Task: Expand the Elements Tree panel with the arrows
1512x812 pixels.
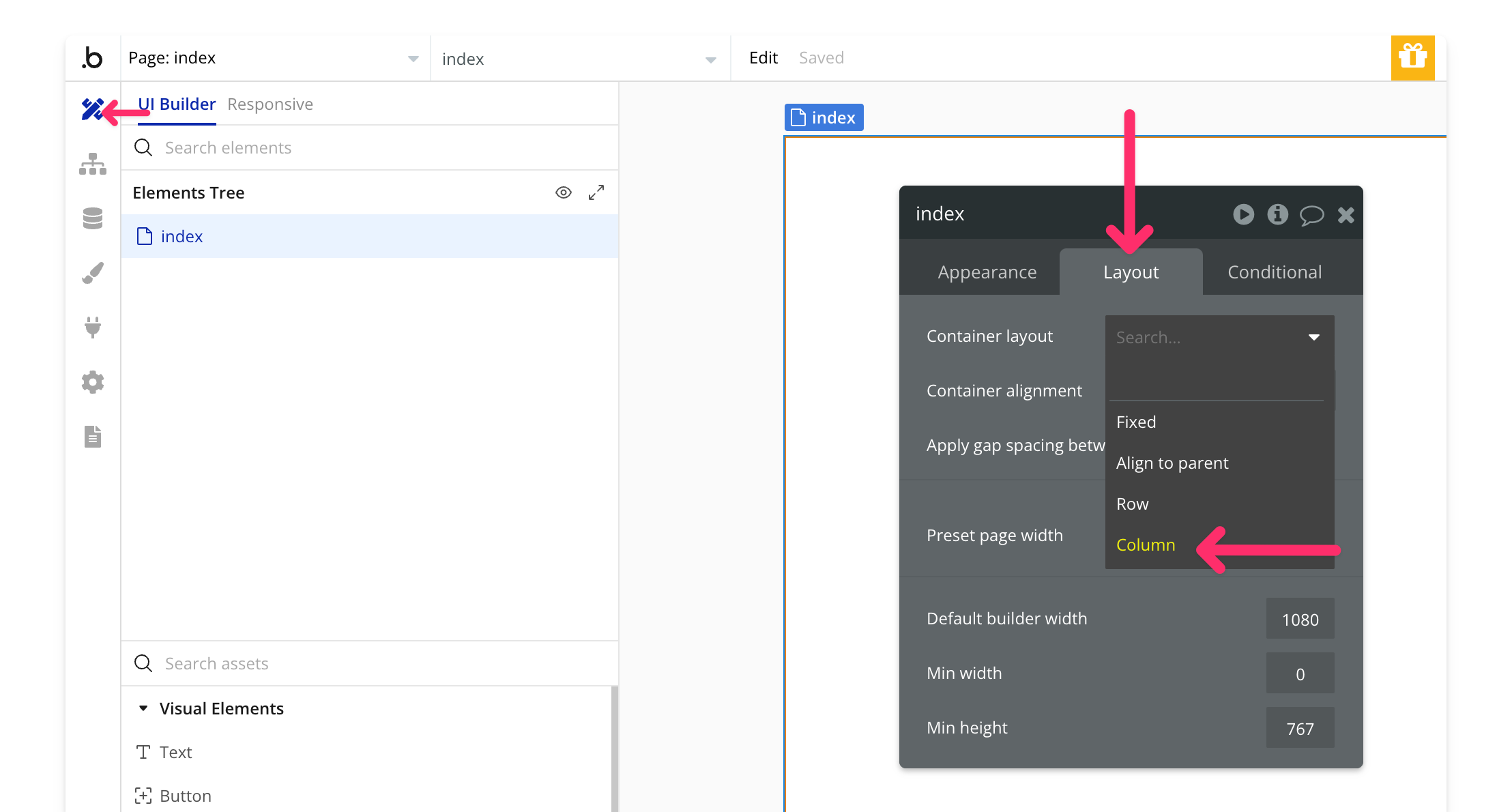Action: 596,192
